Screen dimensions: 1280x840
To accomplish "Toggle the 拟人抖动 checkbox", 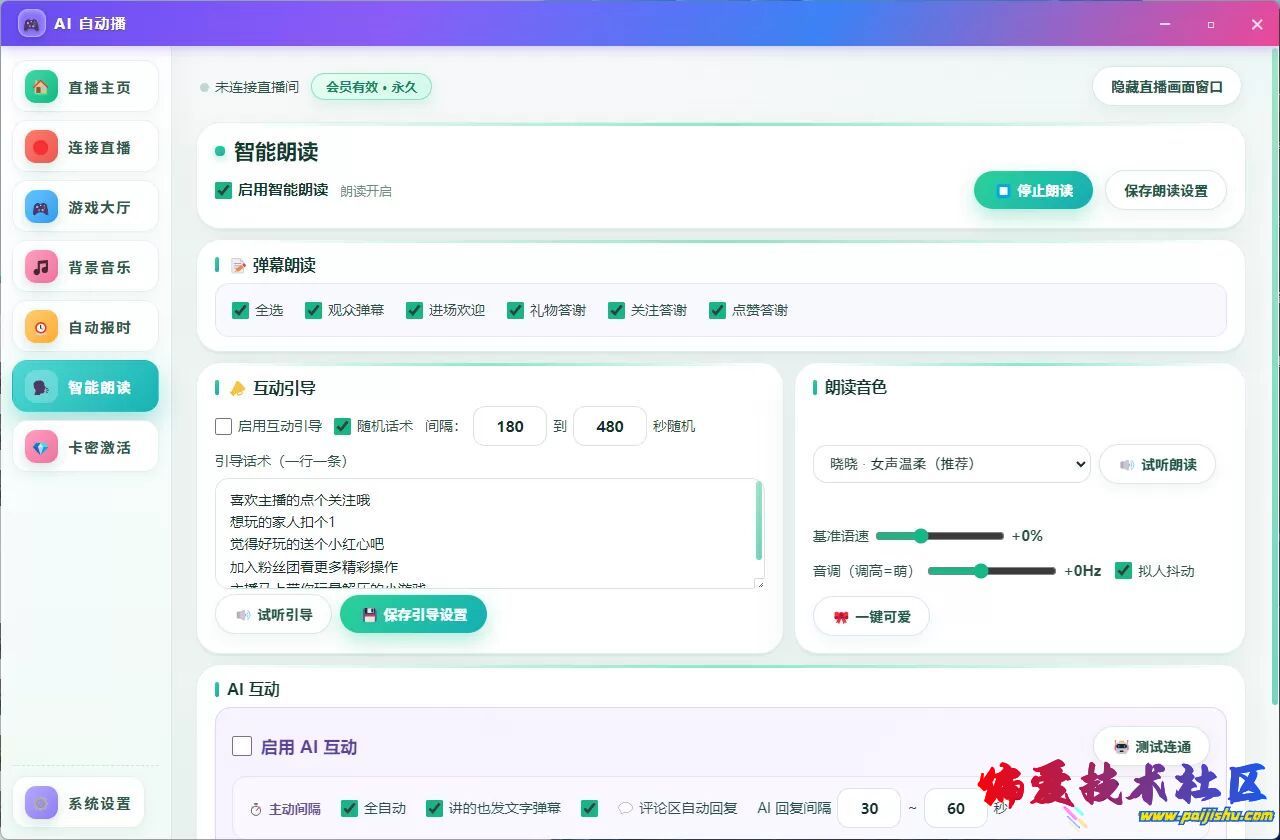I will click(x=1123, y=570).
